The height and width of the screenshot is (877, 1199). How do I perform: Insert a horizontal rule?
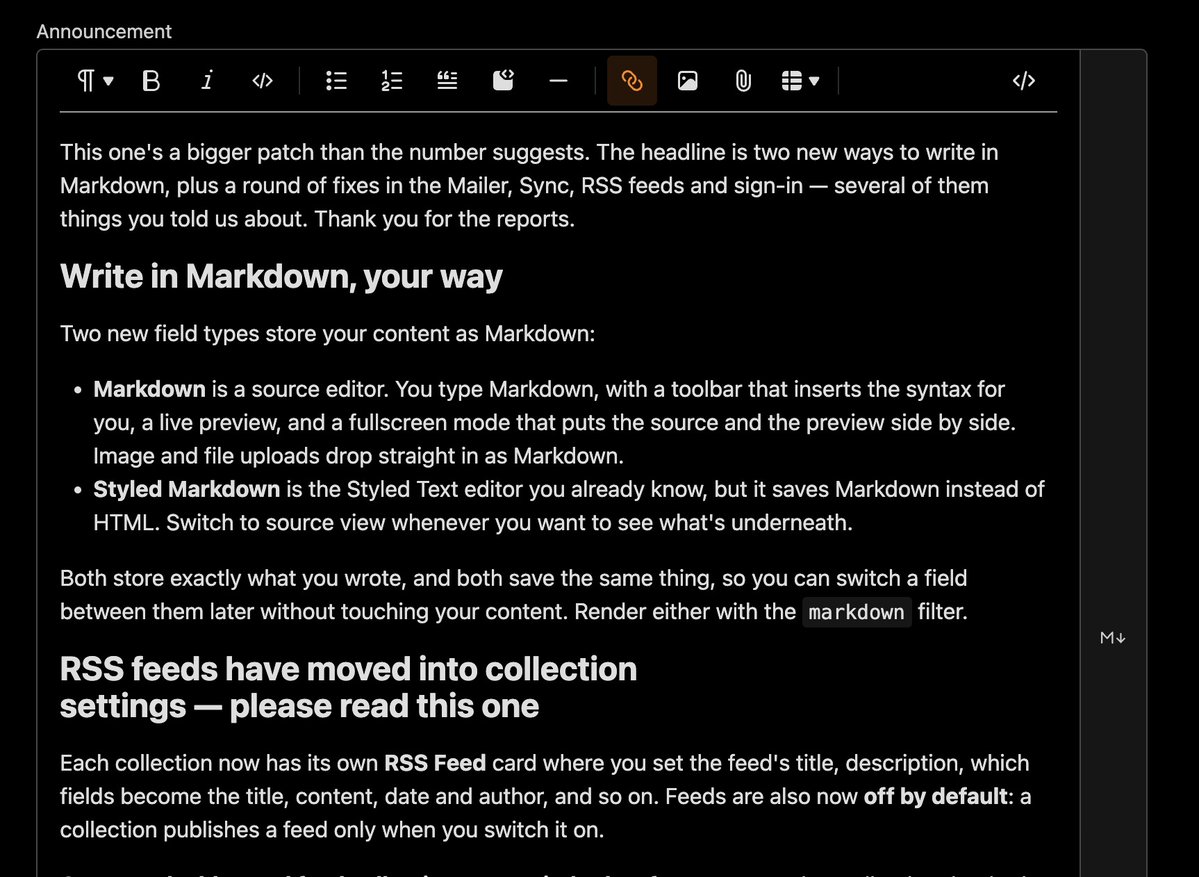[x=559, y=80]
